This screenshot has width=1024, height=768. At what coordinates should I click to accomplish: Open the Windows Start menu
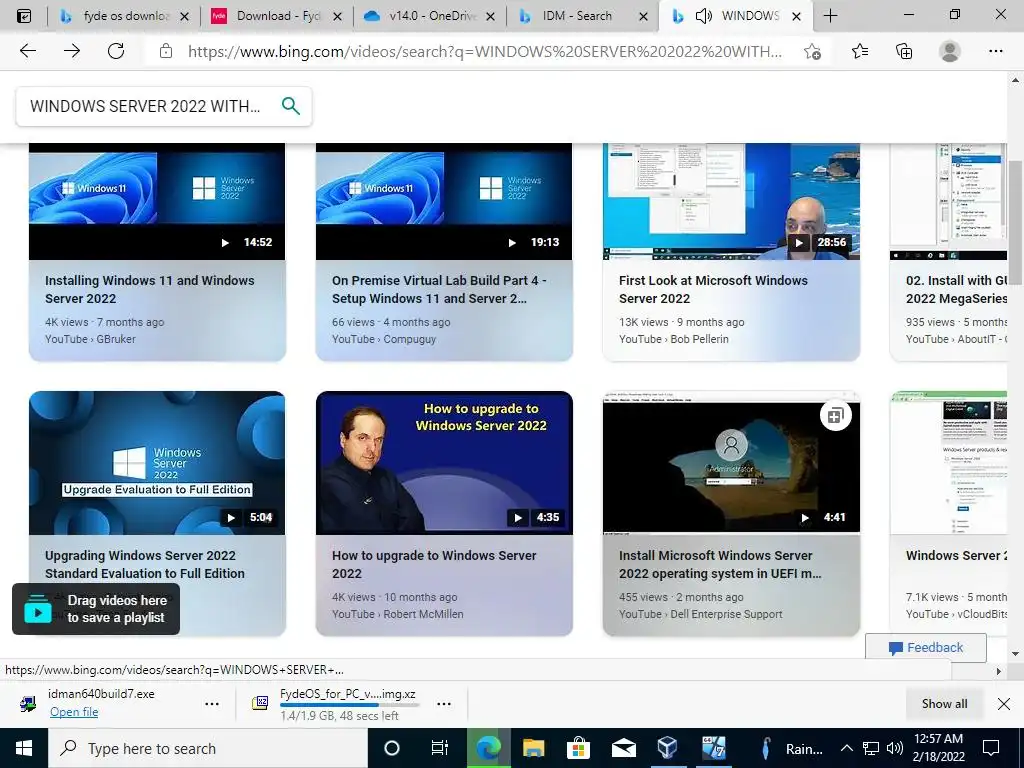coord(24,748)
